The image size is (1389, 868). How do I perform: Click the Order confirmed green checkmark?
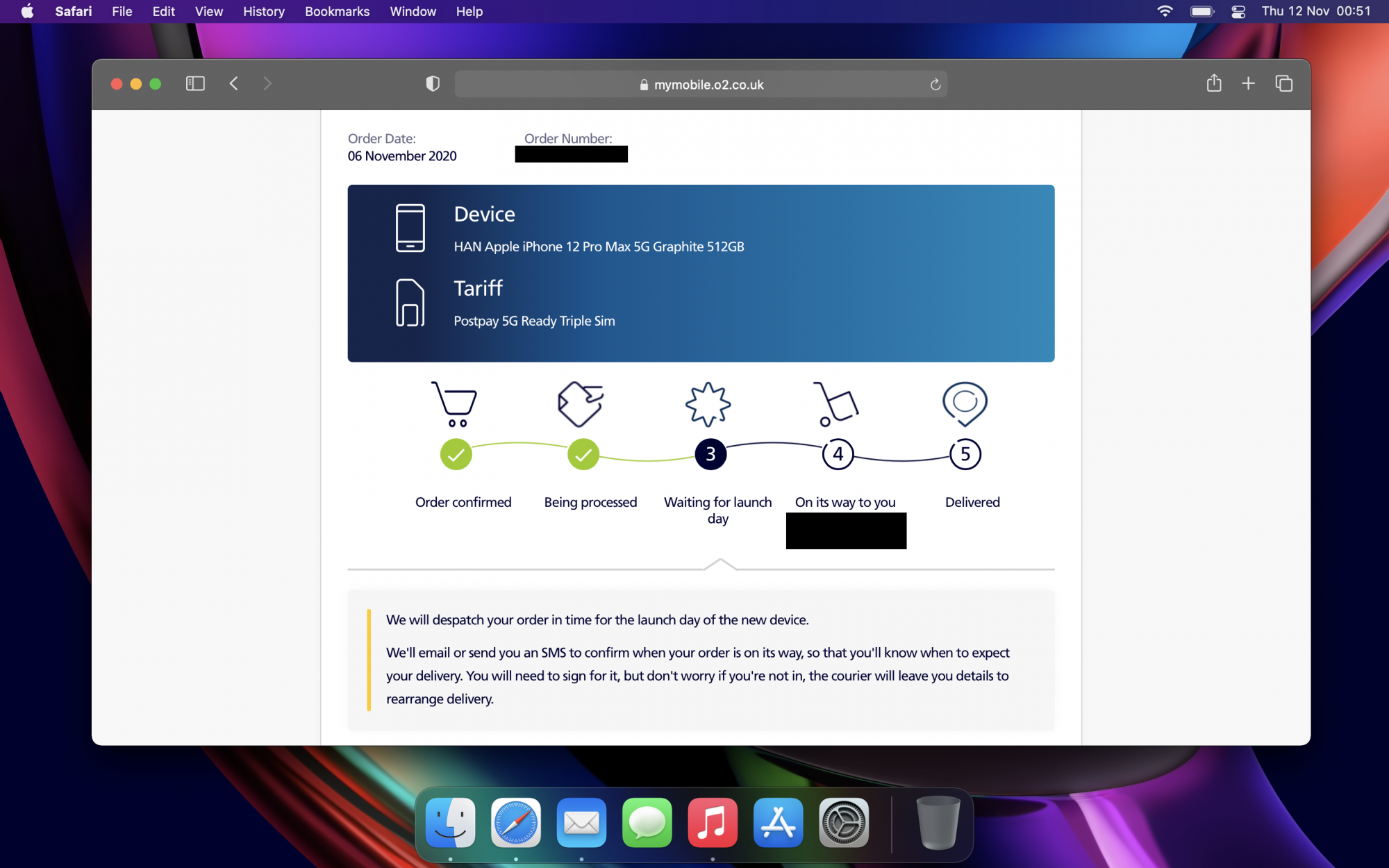(456, 454)
